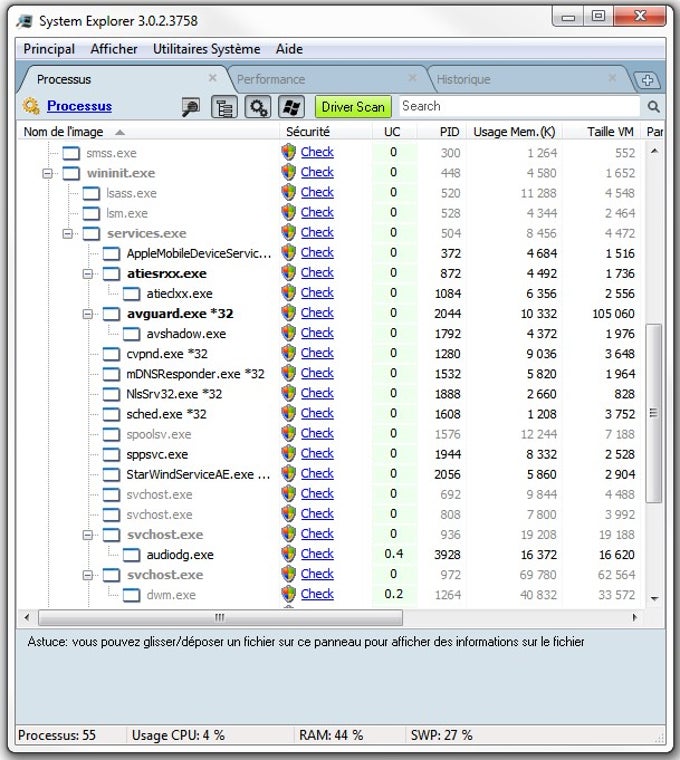Select the sppsvc.exe process name
Viewport: 680px width, 760px height.
click(157, 455)
